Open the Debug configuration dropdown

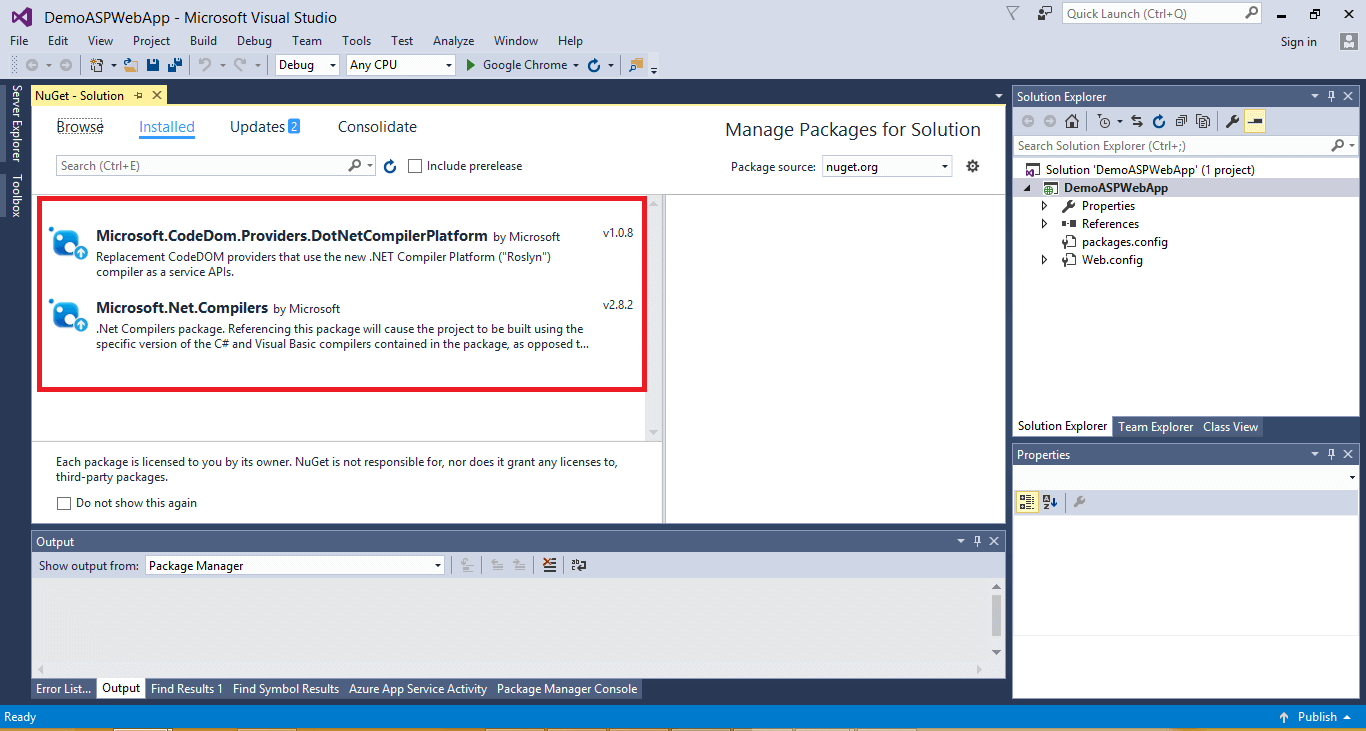pos(334,65)
